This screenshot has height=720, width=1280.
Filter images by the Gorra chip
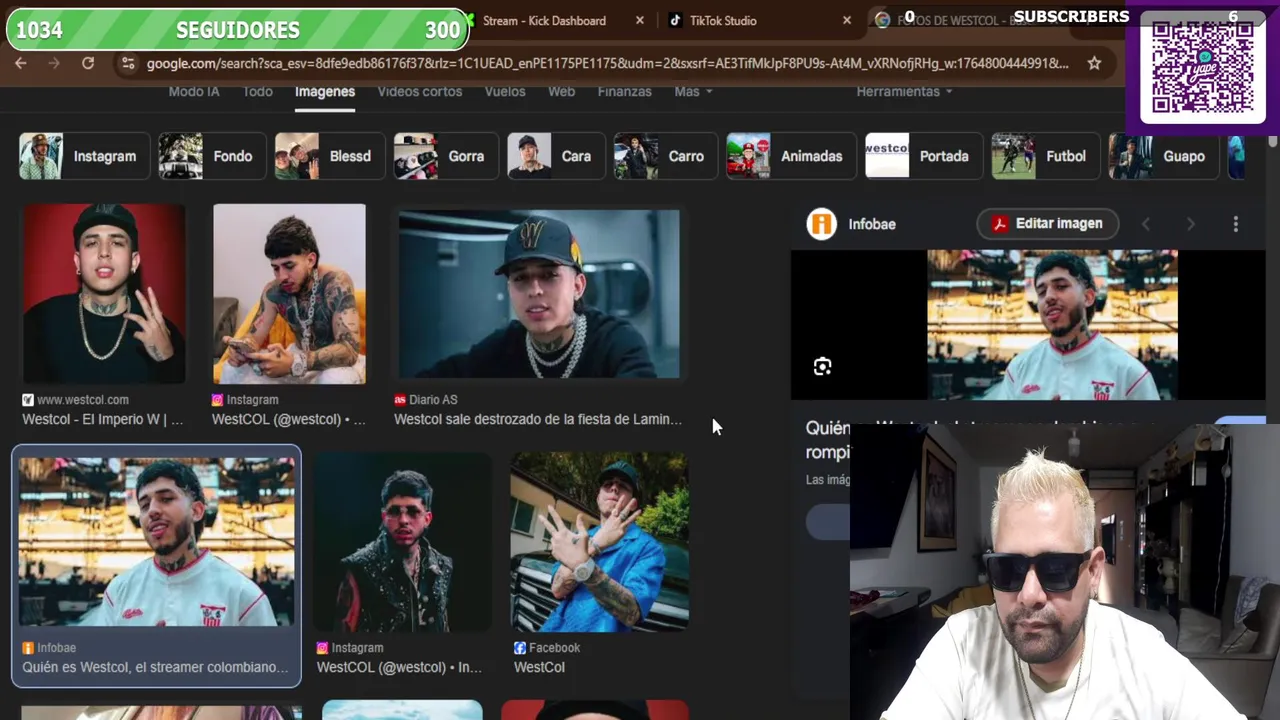[445, 156]
